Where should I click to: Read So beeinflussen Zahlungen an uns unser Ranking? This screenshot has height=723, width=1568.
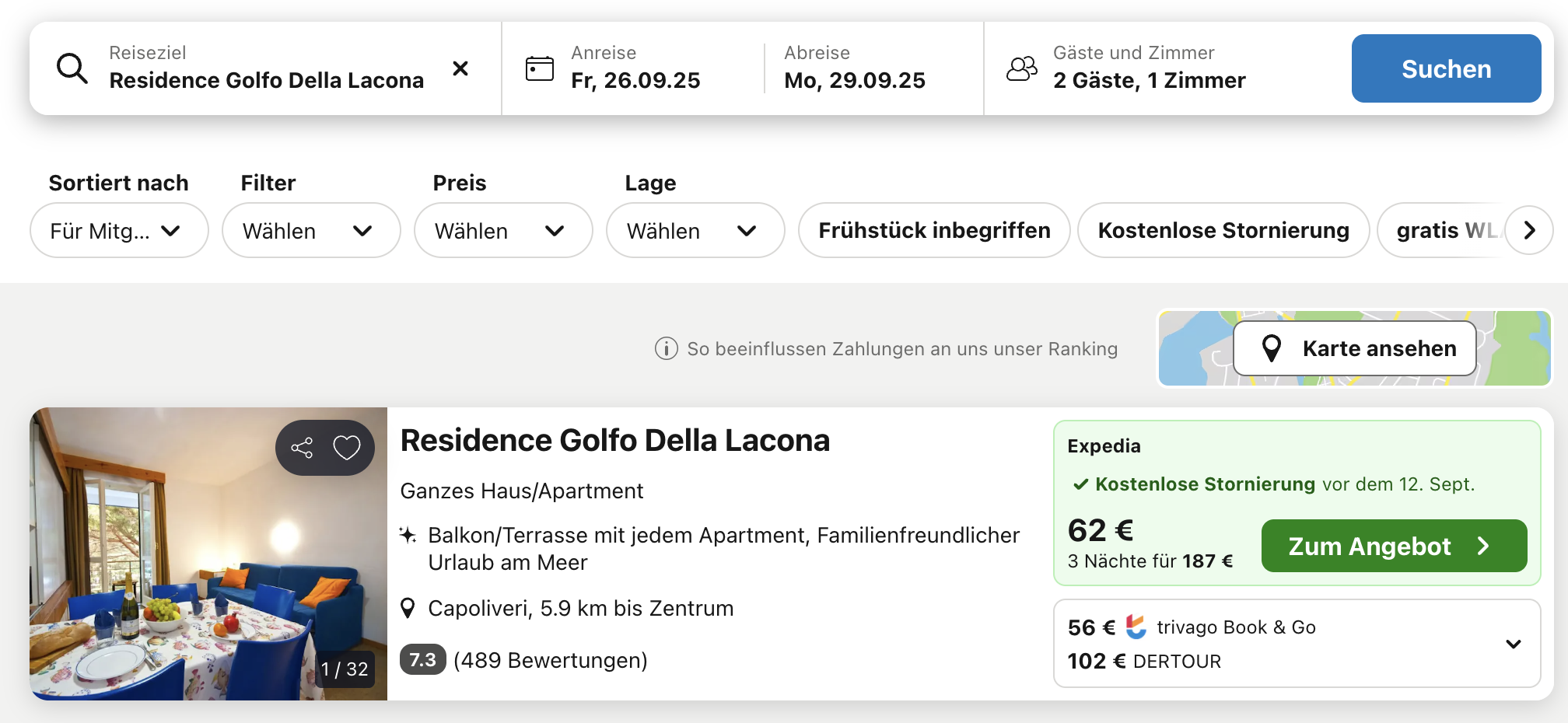tap(902, 349)
